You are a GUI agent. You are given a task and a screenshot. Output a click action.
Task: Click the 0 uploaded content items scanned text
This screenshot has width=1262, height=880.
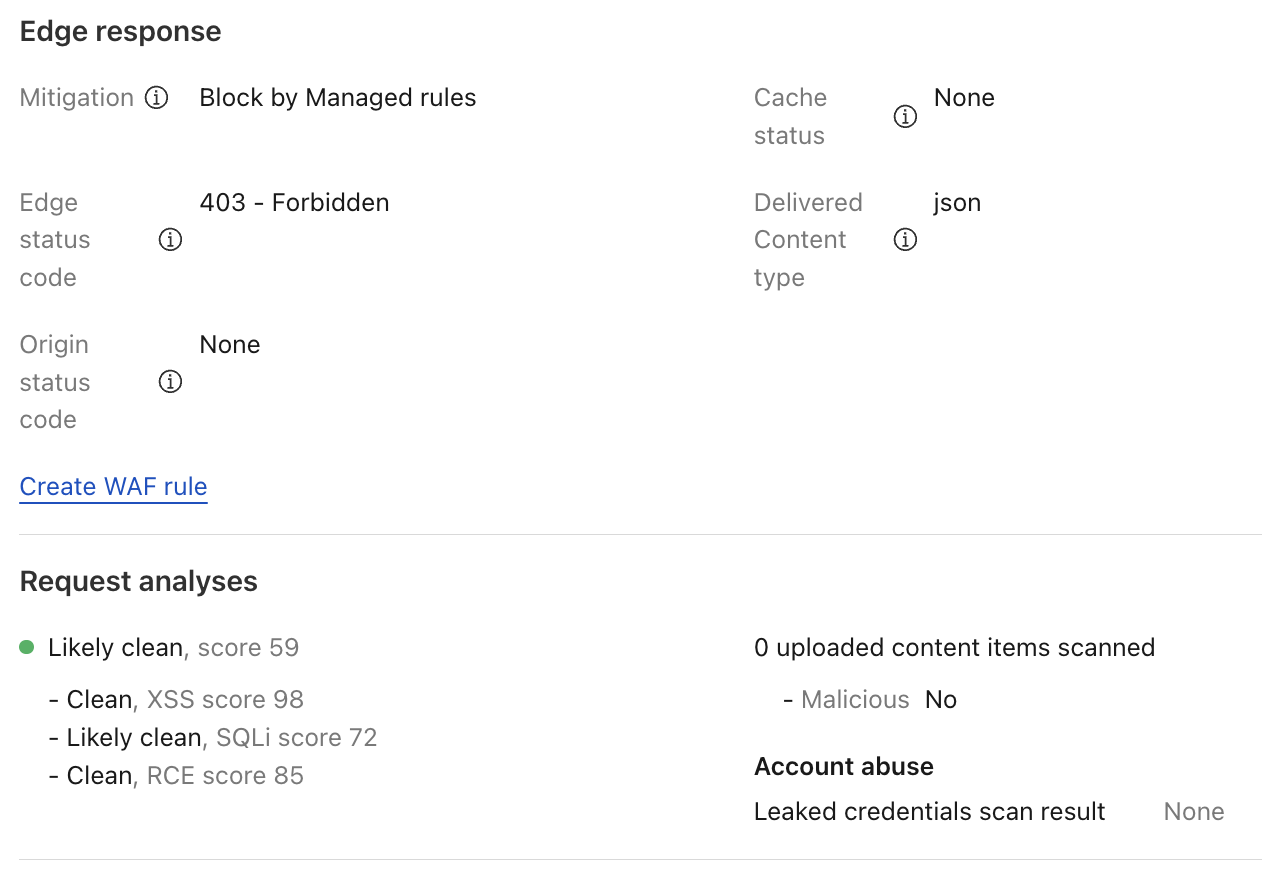click(954, 648)
